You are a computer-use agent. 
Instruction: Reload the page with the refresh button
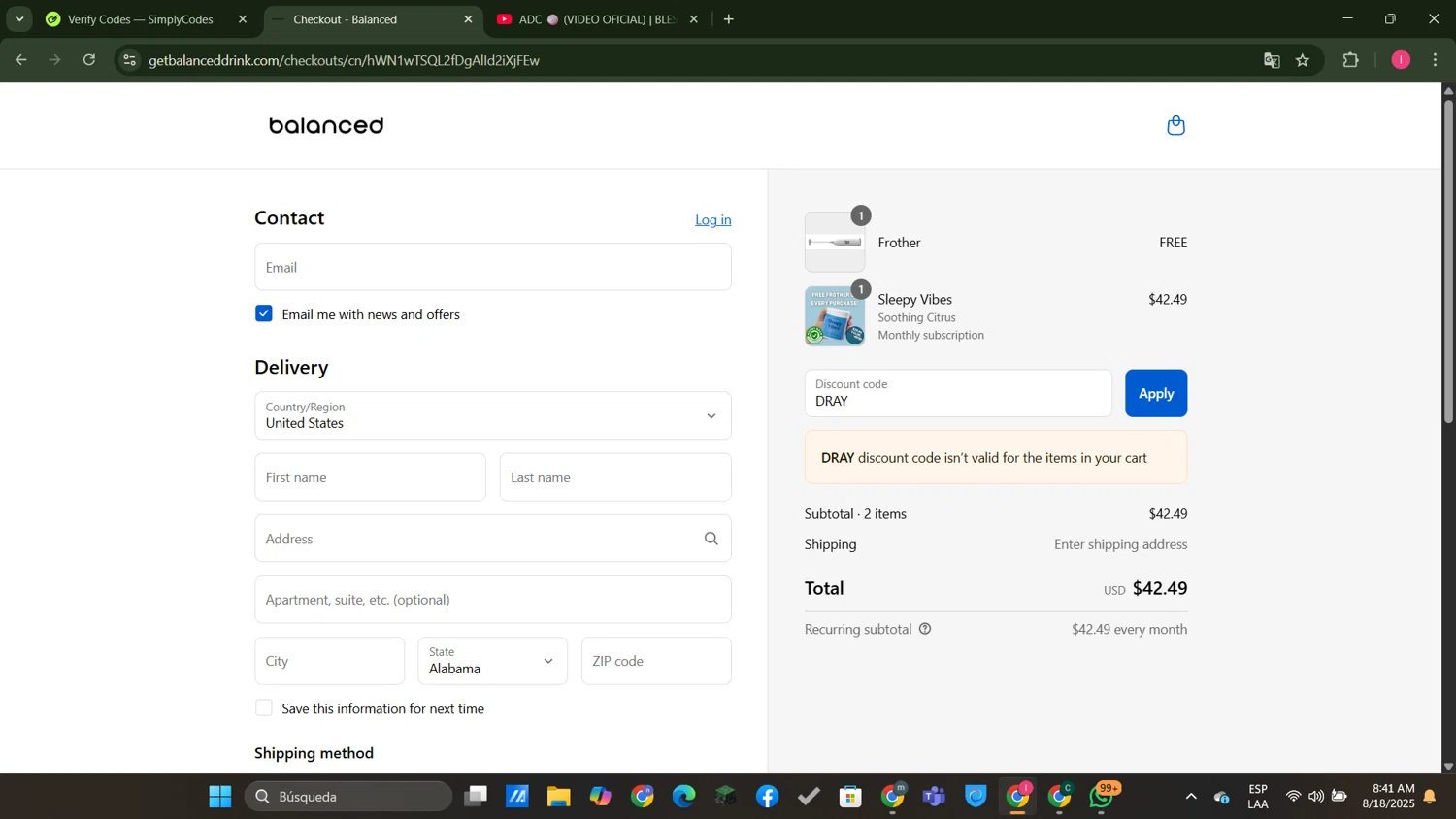coord(89,60)
